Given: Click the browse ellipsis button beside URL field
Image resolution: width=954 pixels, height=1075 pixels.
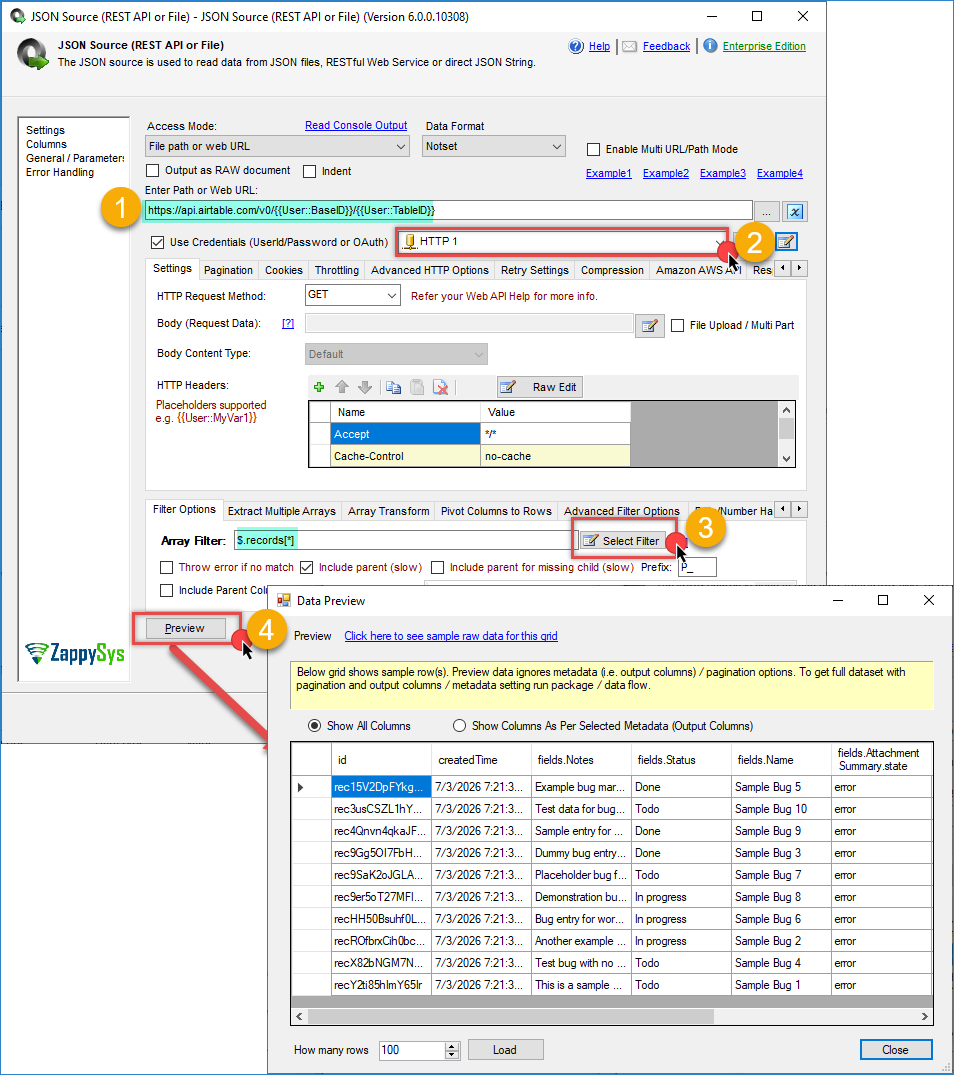Looking at the screenshot, I should click(x=766, y=211).
